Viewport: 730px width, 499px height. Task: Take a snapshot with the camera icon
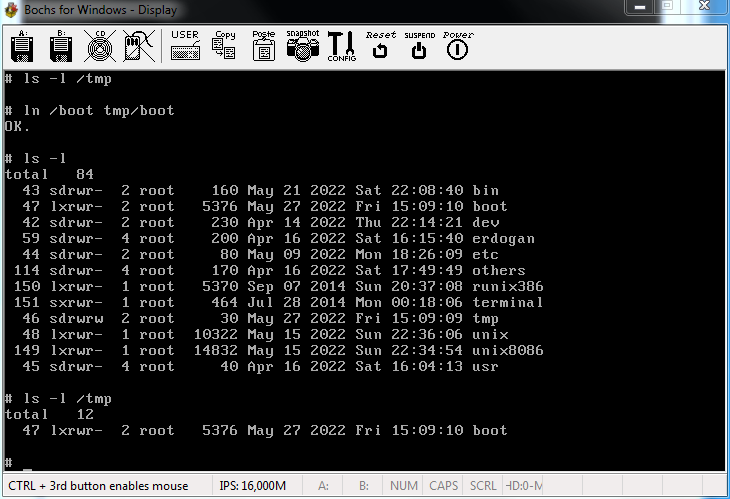(302, 46)
